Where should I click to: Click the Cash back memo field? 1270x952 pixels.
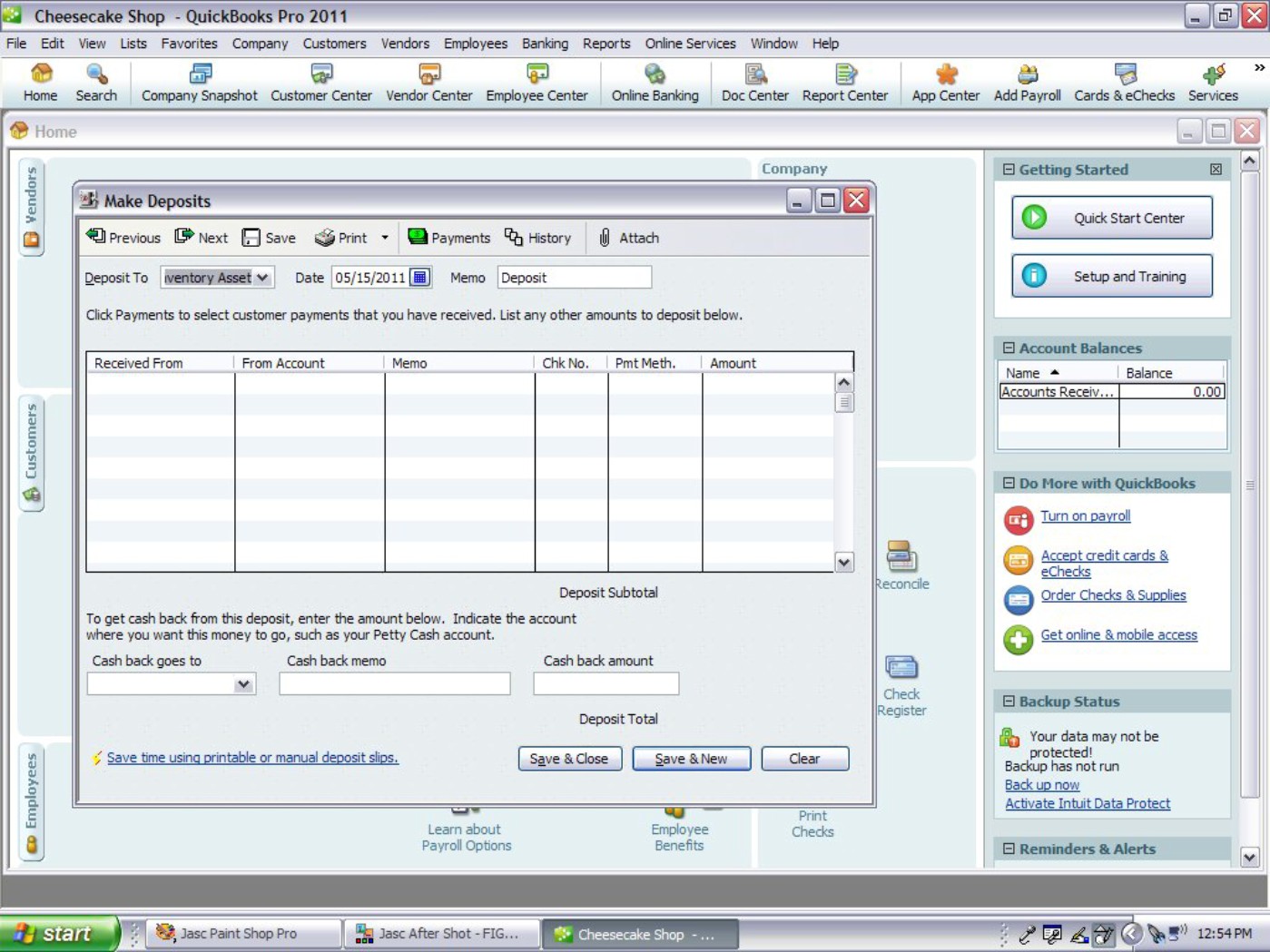click(394, 684)
